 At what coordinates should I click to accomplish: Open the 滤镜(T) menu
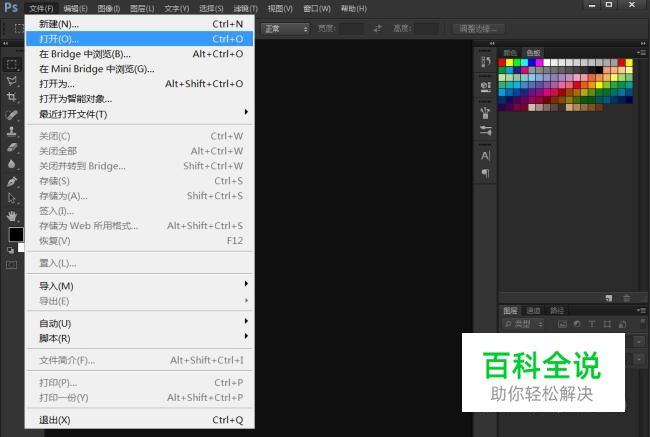(x=245, y=9)
